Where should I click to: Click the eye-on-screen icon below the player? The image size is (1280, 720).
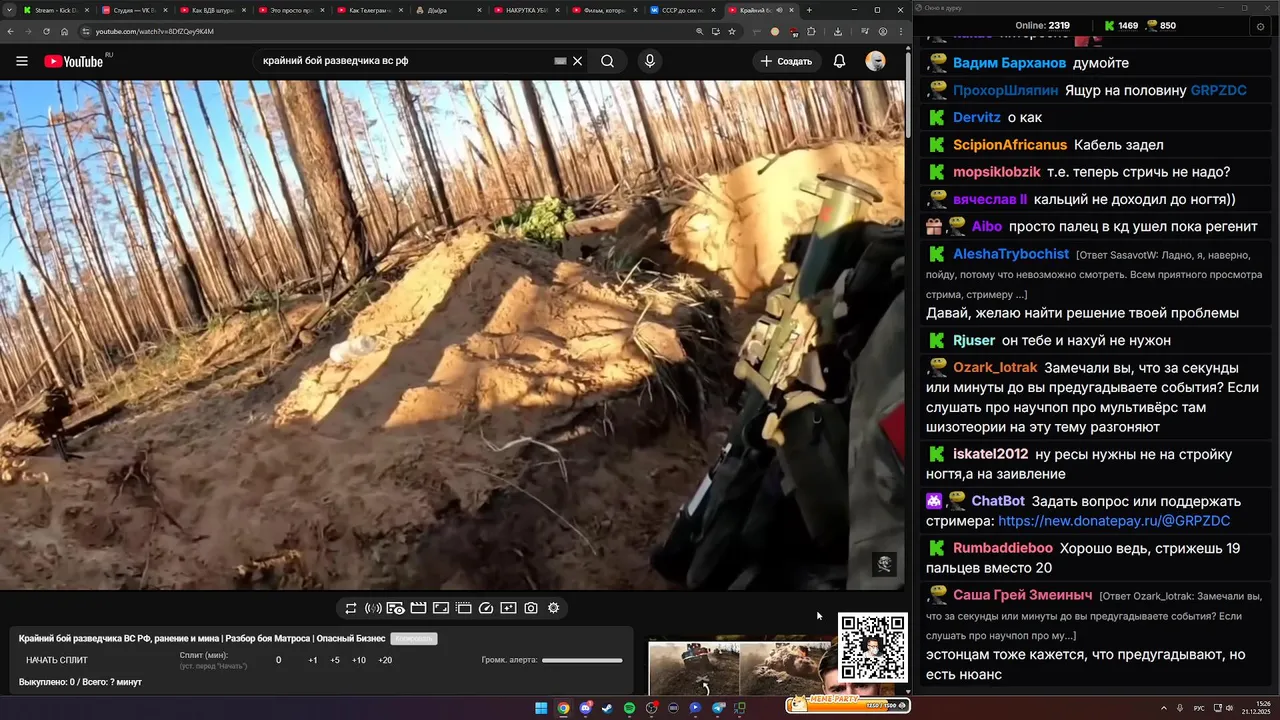click(x=396, y=608)
